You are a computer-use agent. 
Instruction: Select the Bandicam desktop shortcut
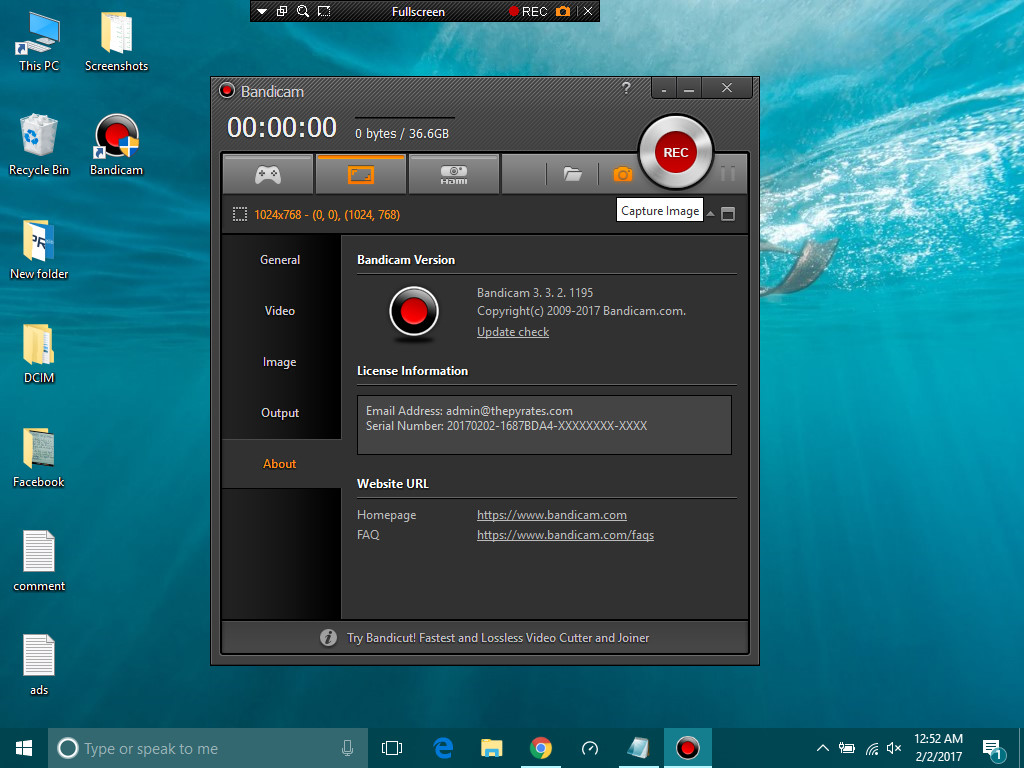coord(116,146)
